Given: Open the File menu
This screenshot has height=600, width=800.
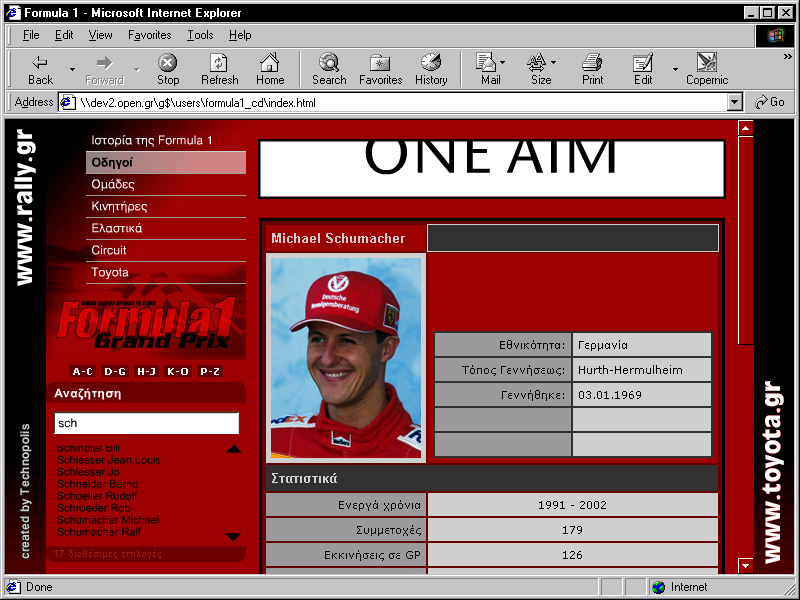Looking at the screenshot, I should pyautogui.click(x=31, y=35).
